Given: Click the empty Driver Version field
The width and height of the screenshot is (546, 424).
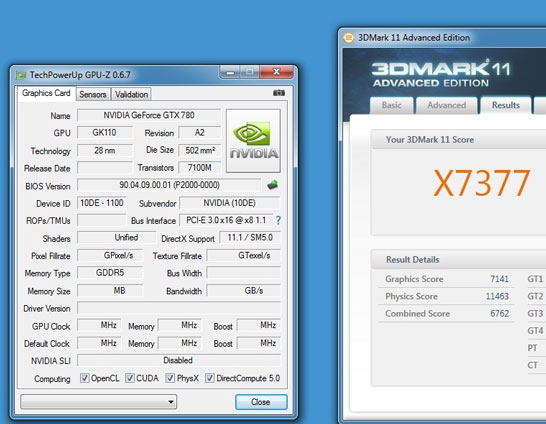Looking at the screenshot, I should (178, 308).
